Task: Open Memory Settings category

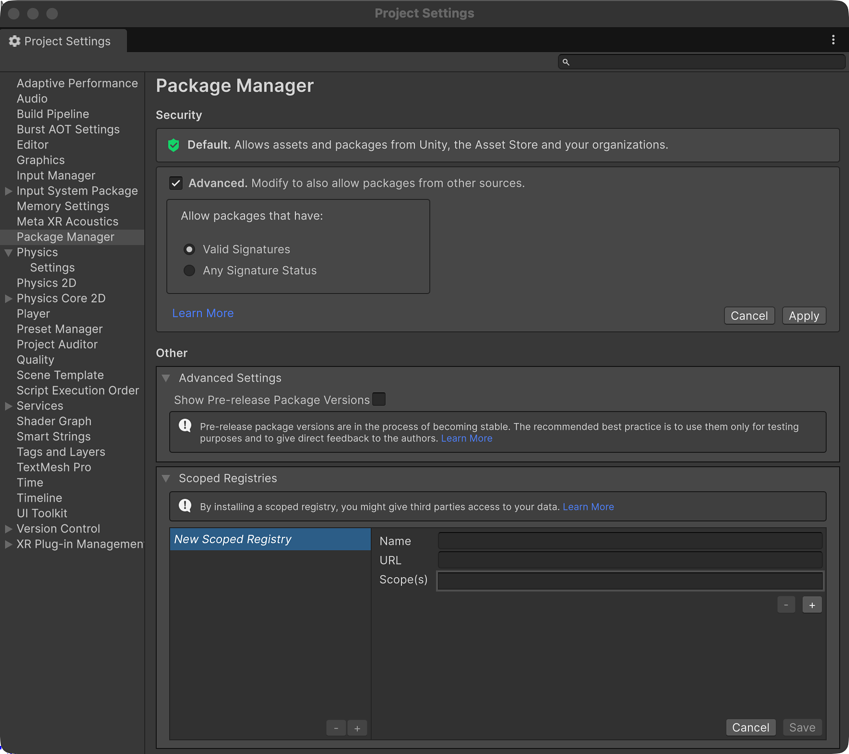Action: point(63,206)
